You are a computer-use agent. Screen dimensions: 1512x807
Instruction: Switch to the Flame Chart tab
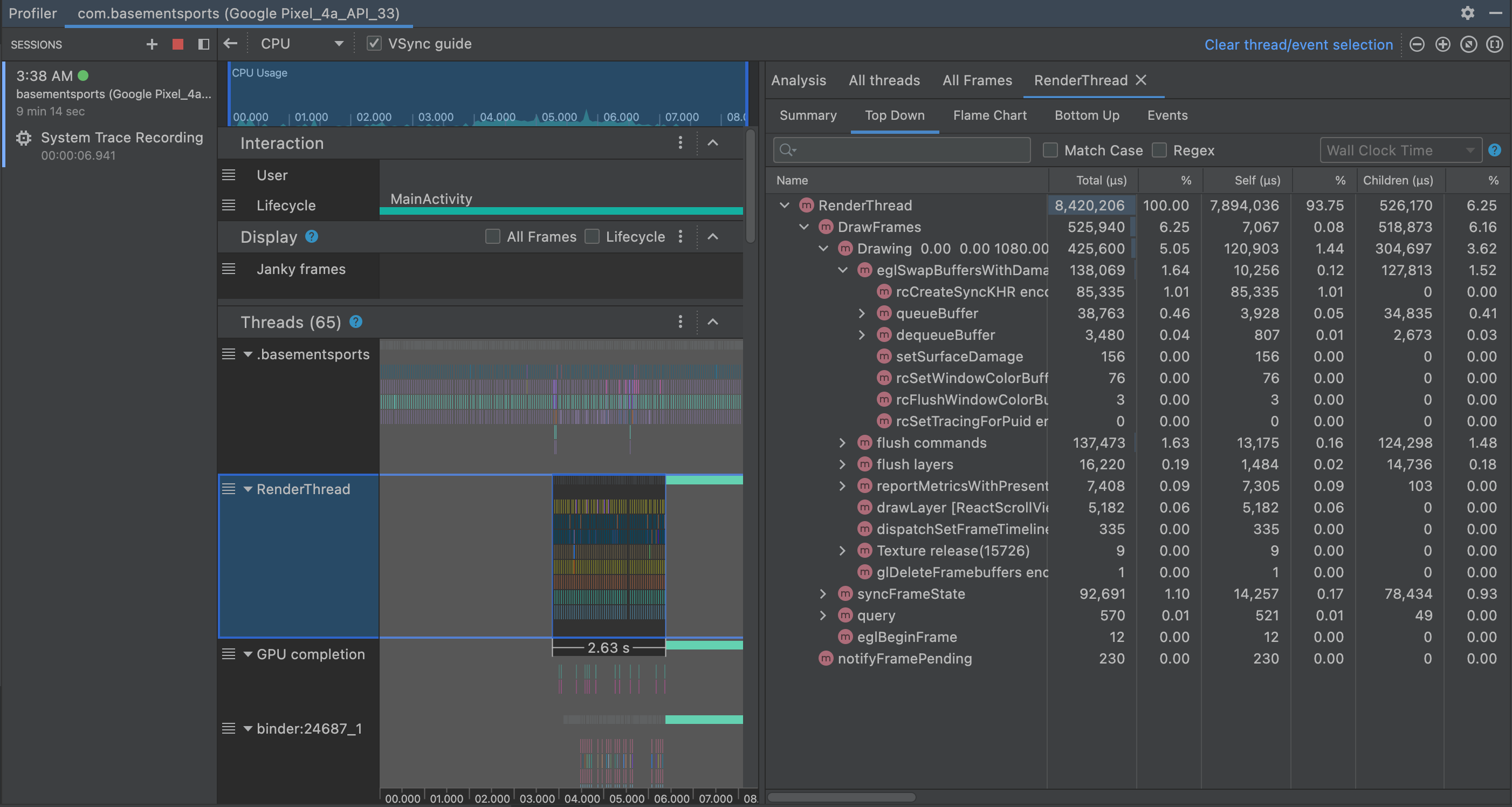pos(989,115)
